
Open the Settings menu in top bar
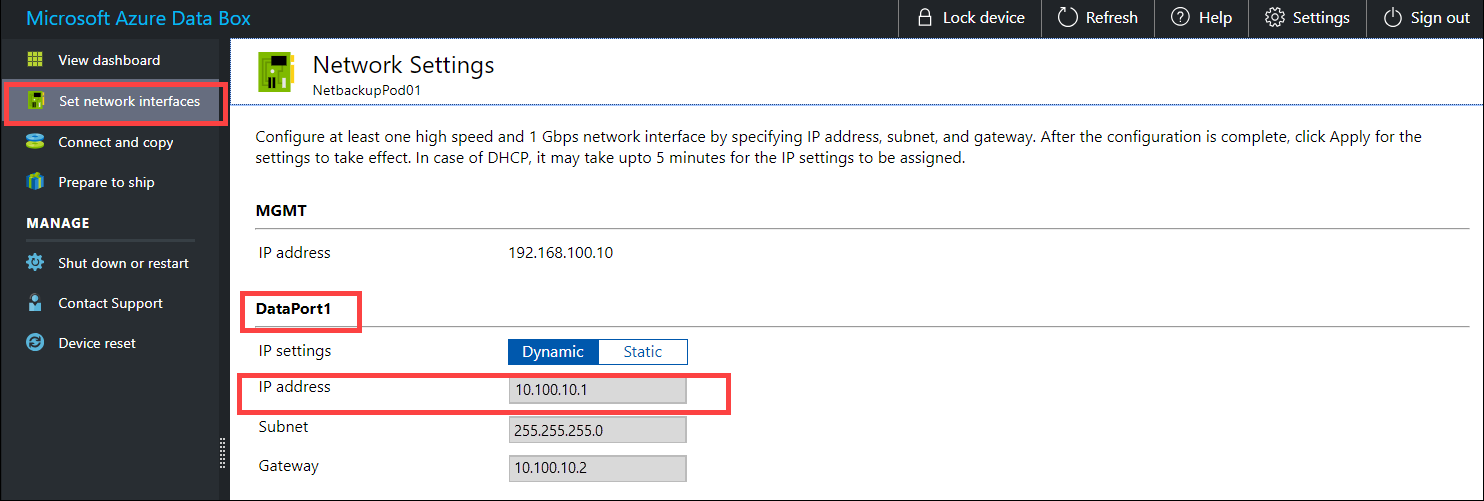[1307, 18]
